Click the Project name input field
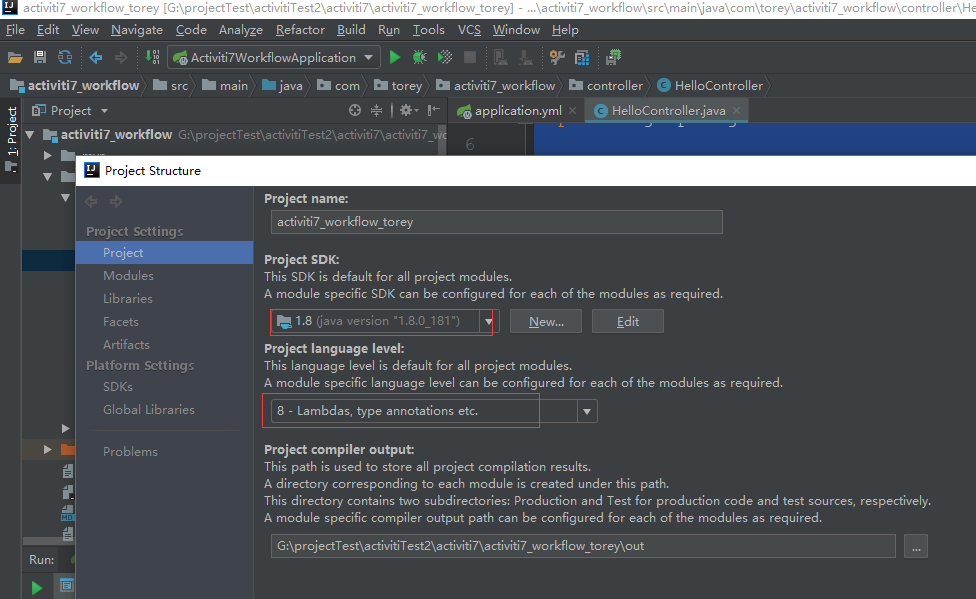The height and width of the screenshot is (599, 976). point(497,222)
